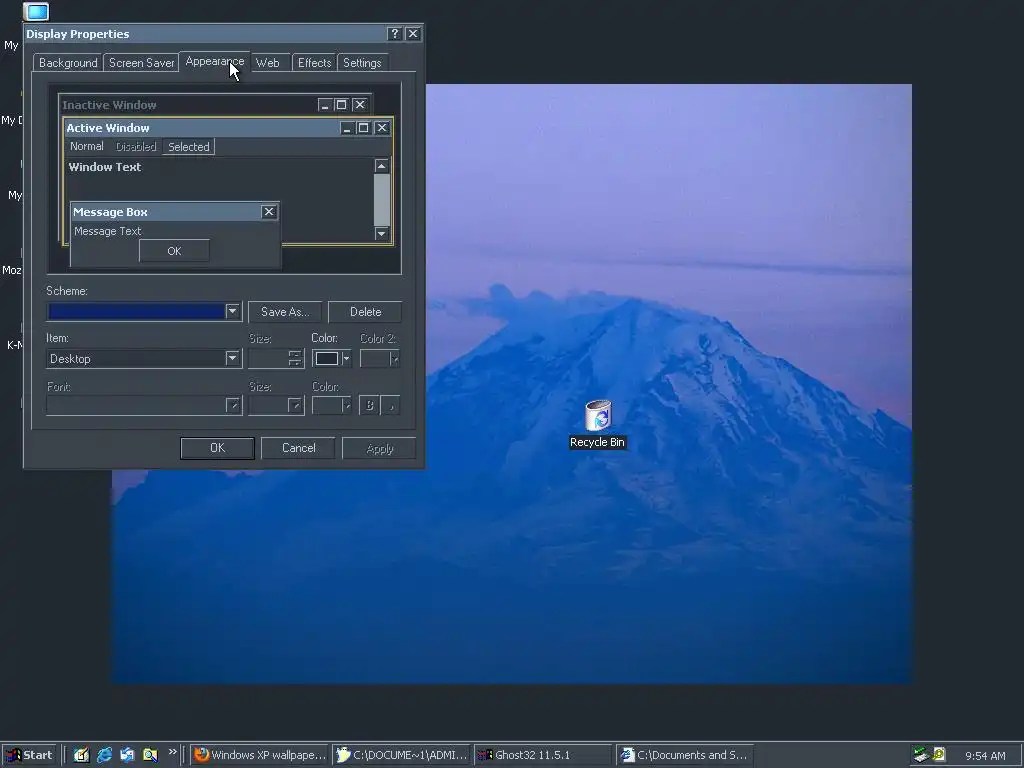Viewport: 1024px width, 768px height.
Task: Click Selected menu item in preview
Action: point(189,147)
